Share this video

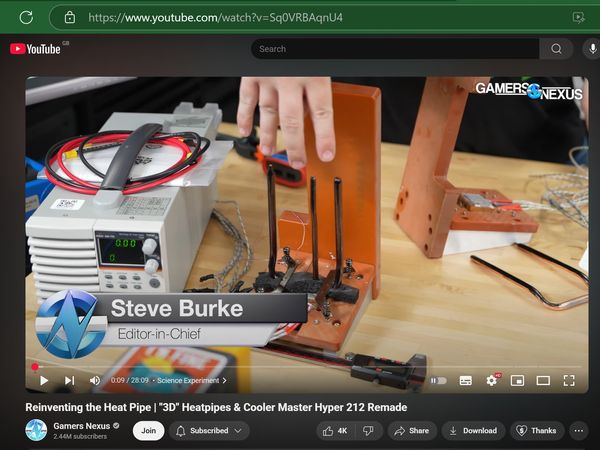pos(412,430)
